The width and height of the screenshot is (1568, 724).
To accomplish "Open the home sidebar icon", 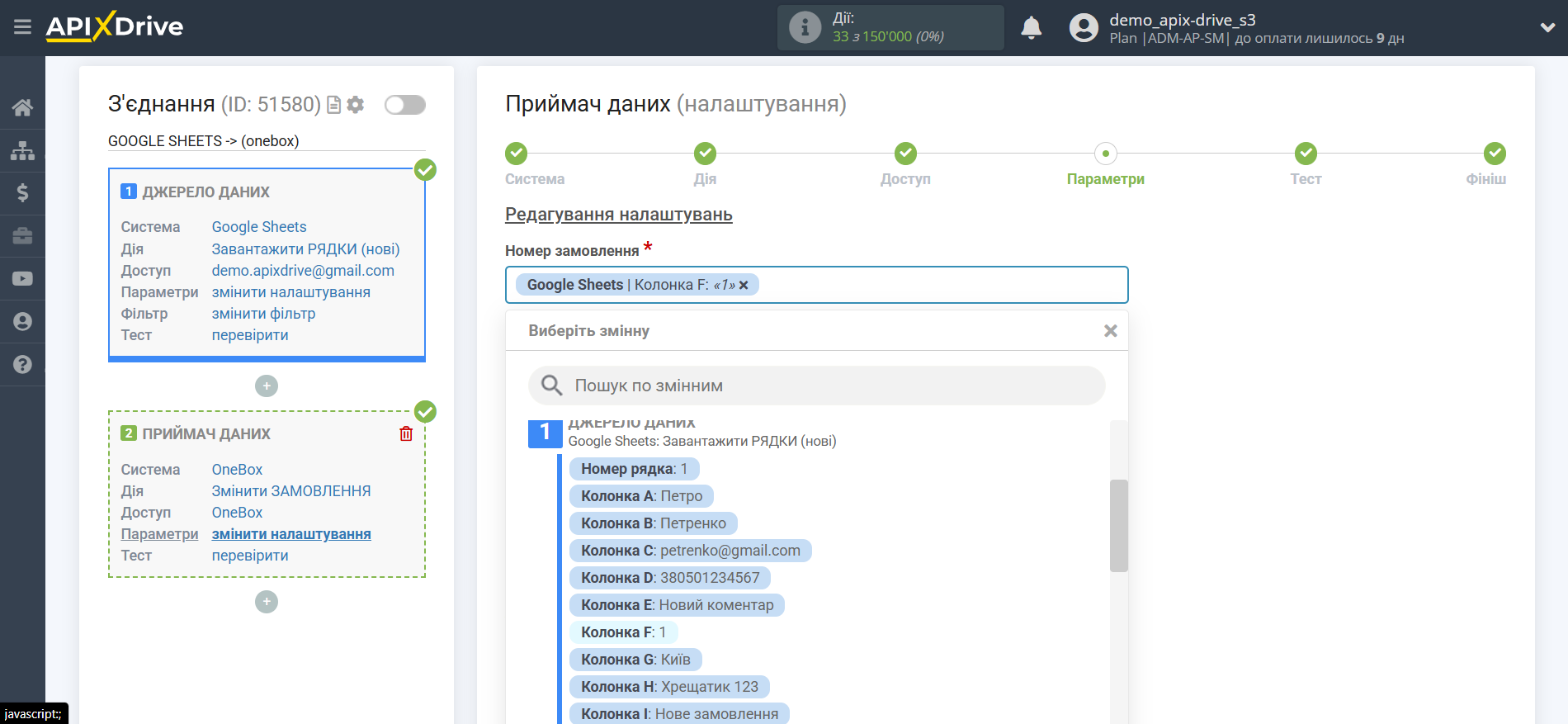I will [22, 107].
